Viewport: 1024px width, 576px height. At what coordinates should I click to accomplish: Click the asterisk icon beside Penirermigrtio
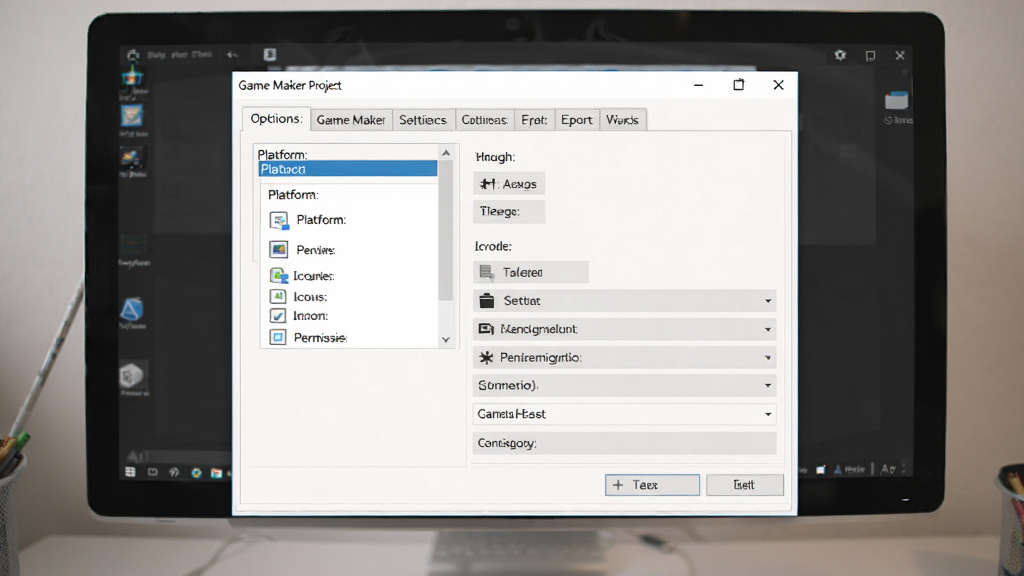tap(487, 358)
